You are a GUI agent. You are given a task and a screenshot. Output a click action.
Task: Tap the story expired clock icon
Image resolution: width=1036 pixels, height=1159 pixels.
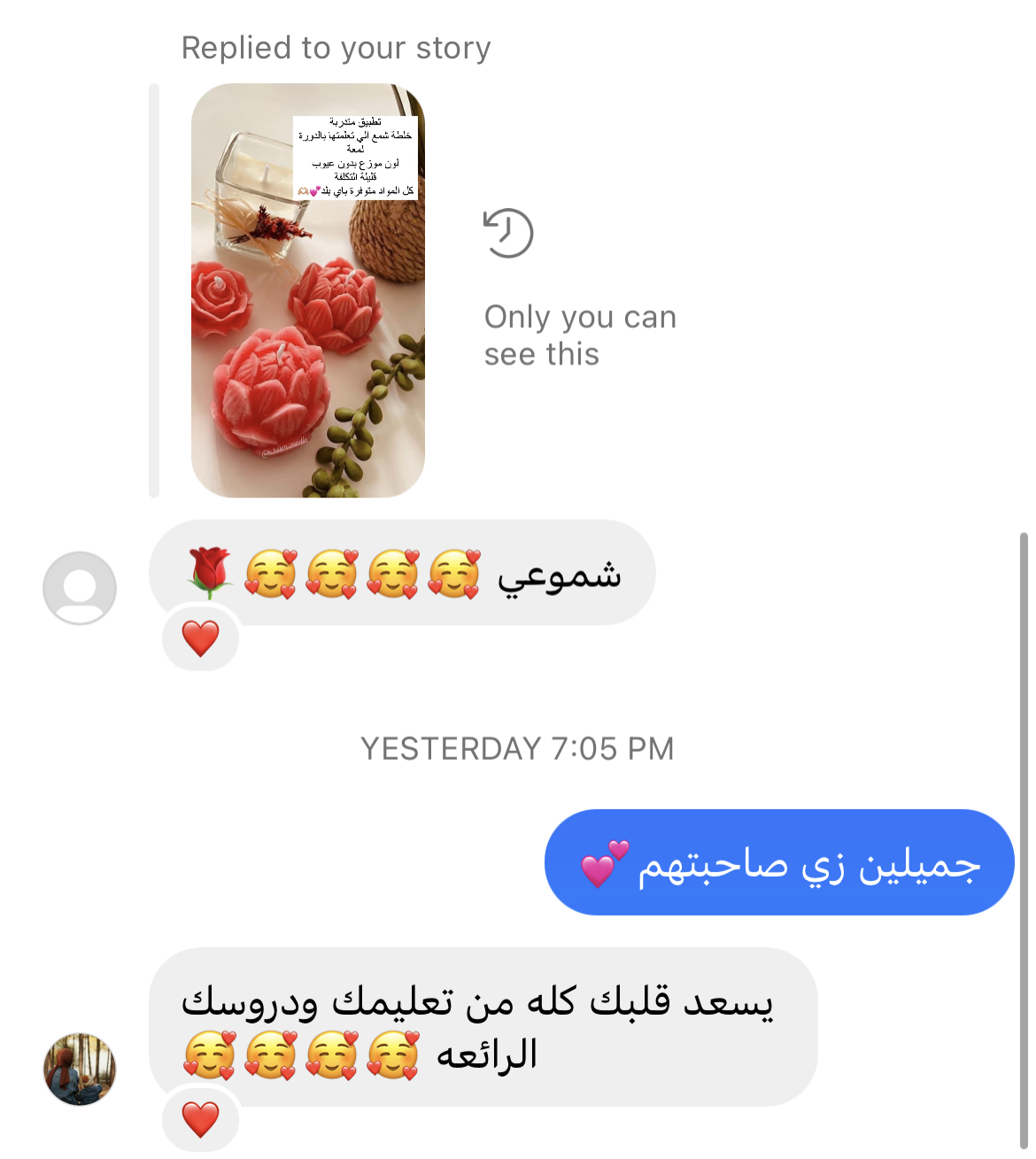click(x=508, y=234)
